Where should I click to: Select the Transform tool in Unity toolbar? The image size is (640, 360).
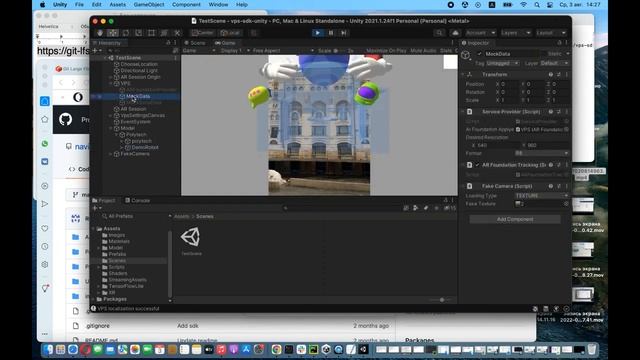point(164,33)
